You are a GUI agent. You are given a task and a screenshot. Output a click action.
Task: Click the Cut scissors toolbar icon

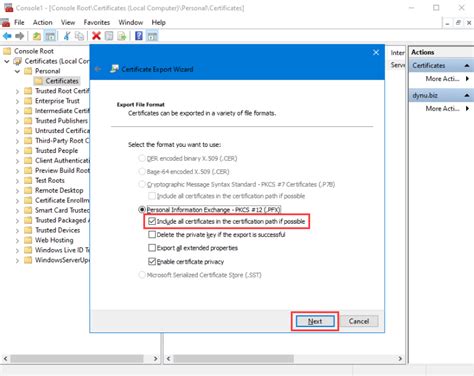(67, 36)
